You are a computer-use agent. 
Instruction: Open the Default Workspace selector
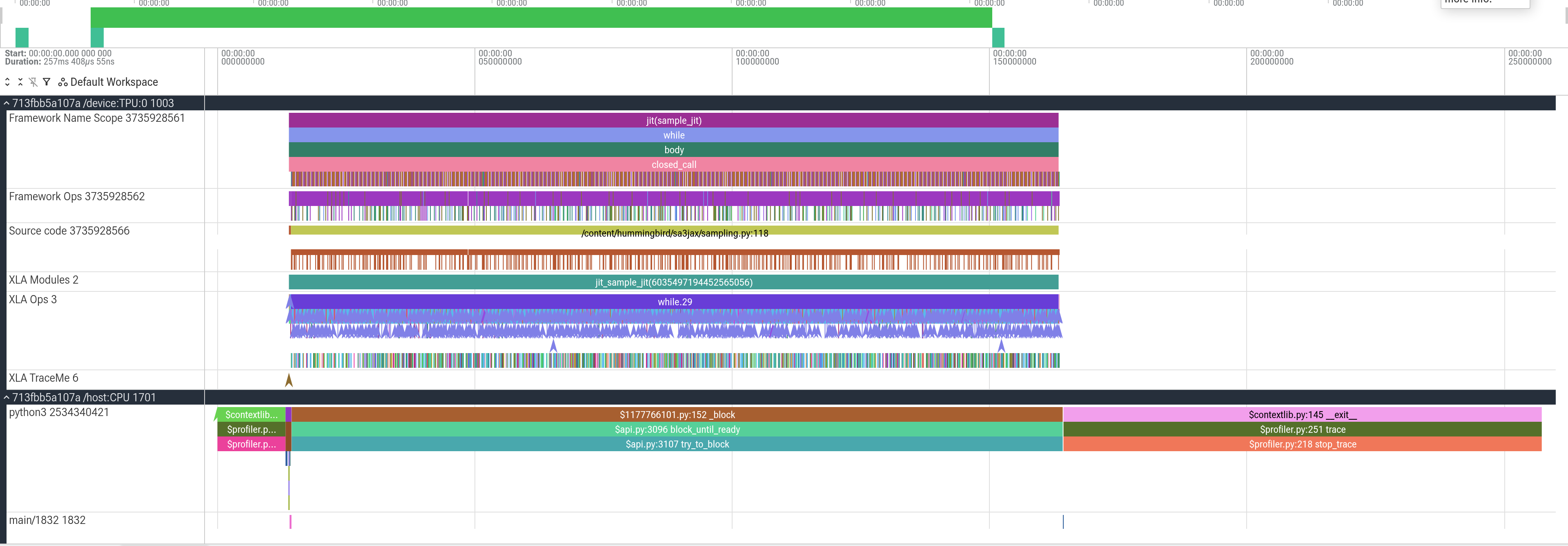pyautogui.click(x=108, y=82)
